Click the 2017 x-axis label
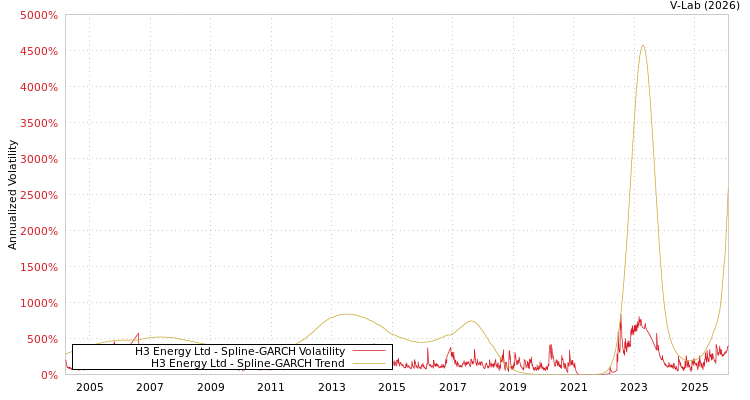This screenshot has width=750, height=400. click(452, 387)
